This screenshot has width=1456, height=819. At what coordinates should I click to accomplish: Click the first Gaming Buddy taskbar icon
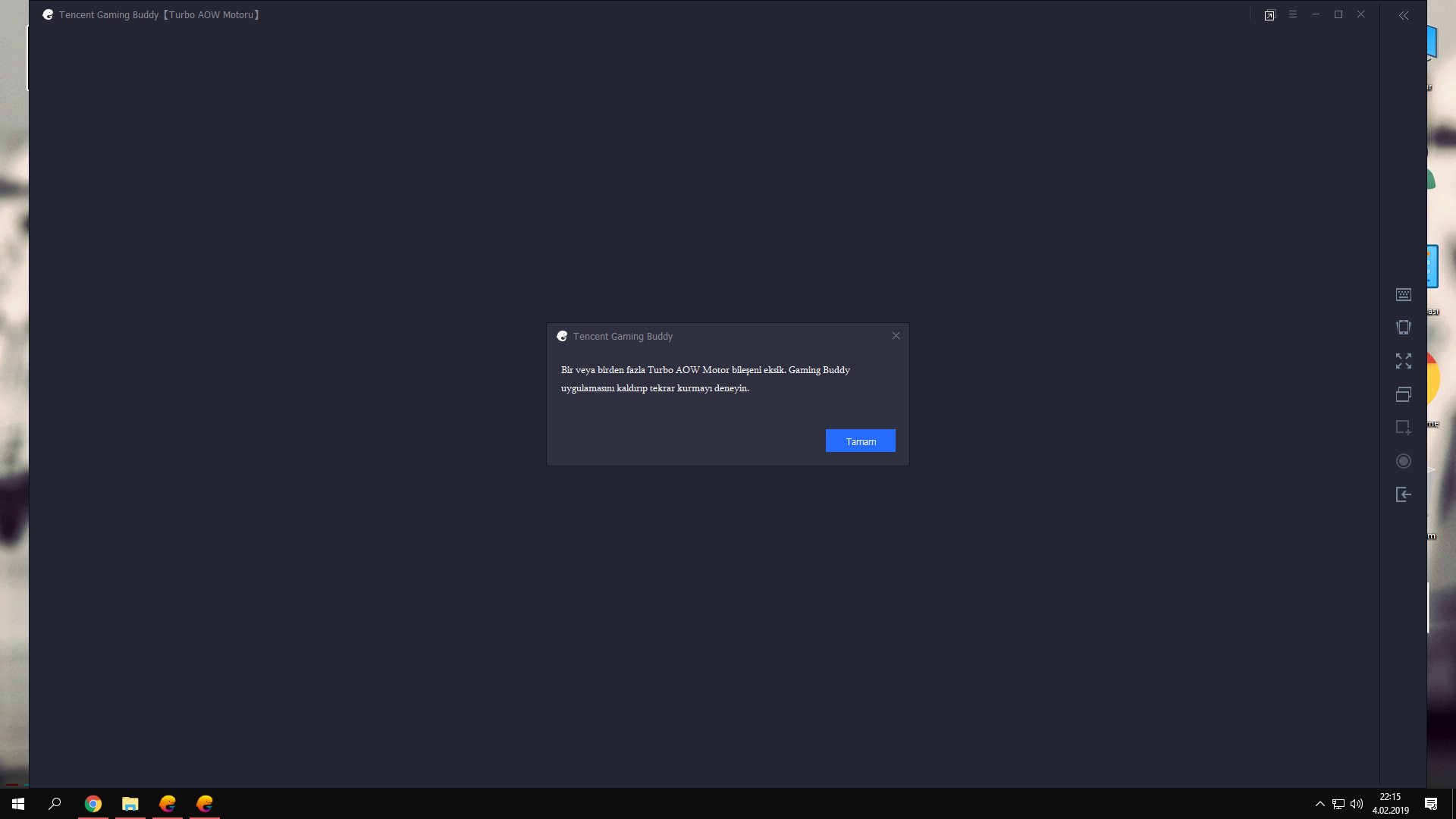[168, 804]
